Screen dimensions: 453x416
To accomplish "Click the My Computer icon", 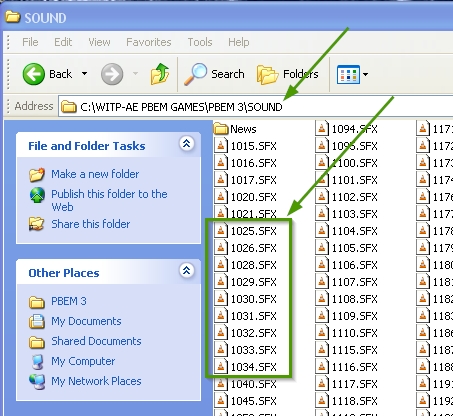I will (x=37, y=362).
